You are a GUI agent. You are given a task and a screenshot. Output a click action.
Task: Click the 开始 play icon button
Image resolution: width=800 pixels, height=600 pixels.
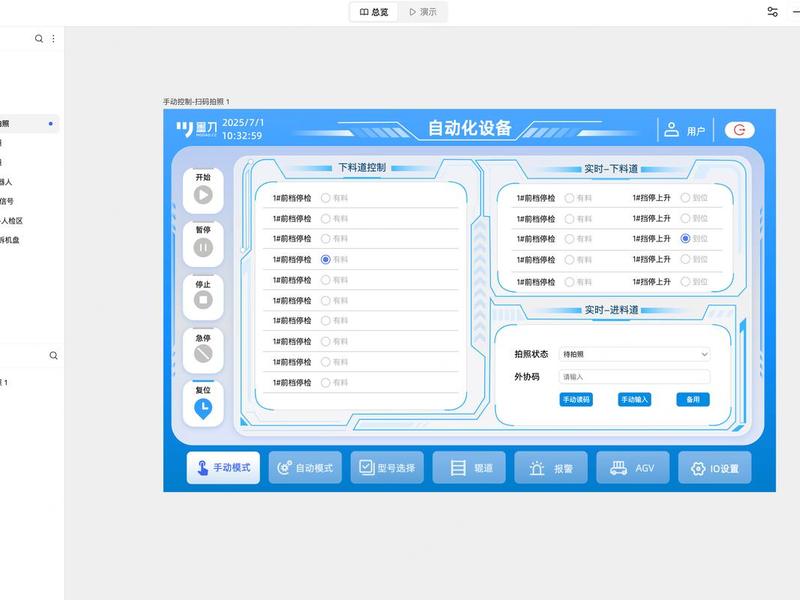[x=203, y=195]
